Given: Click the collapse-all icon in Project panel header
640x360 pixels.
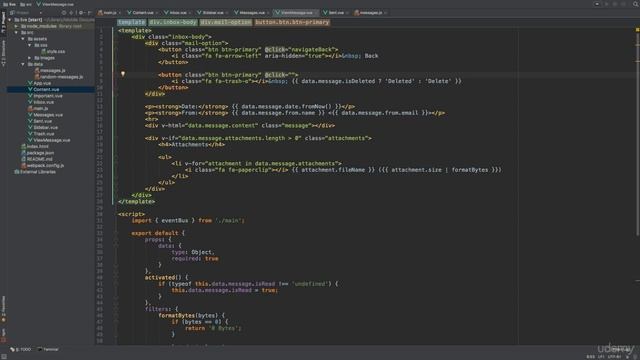Looking at the screenshot, I should [x=71, y=13].
